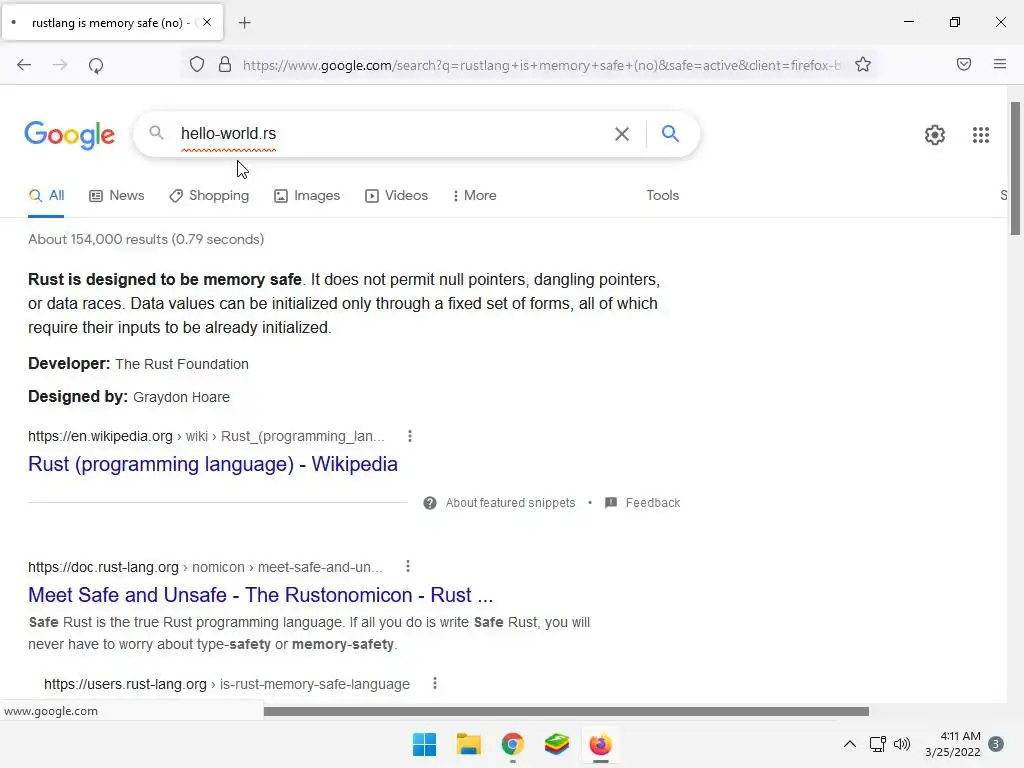Viewport: 1024px width, 768px height.
Task: Open Rust (programming language) - Wikipedia link
Action: (x=213, y=464)
